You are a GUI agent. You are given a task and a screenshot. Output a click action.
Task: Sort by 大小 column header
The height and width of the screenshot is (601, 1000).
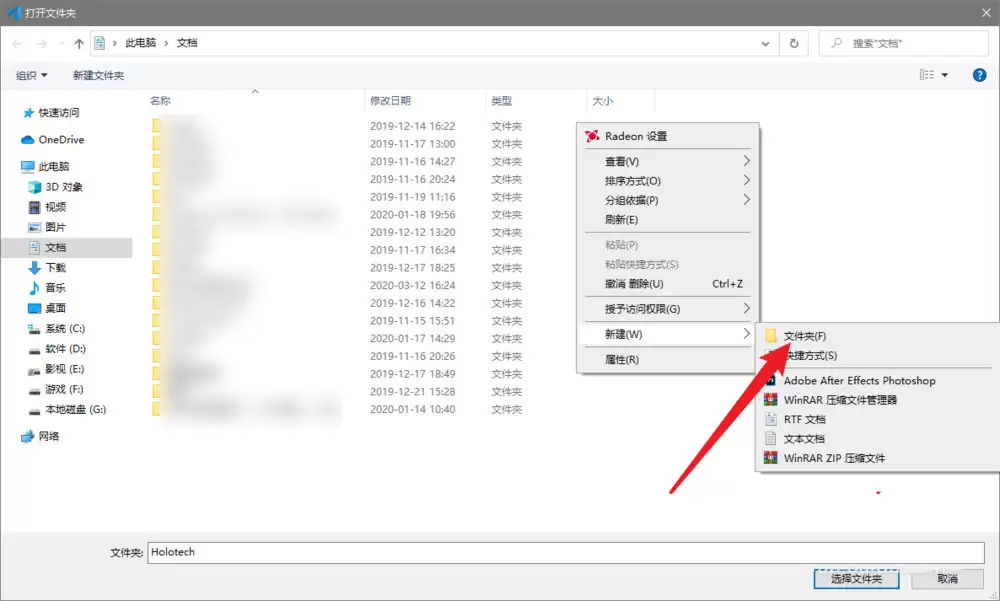[x=603, y=101]
